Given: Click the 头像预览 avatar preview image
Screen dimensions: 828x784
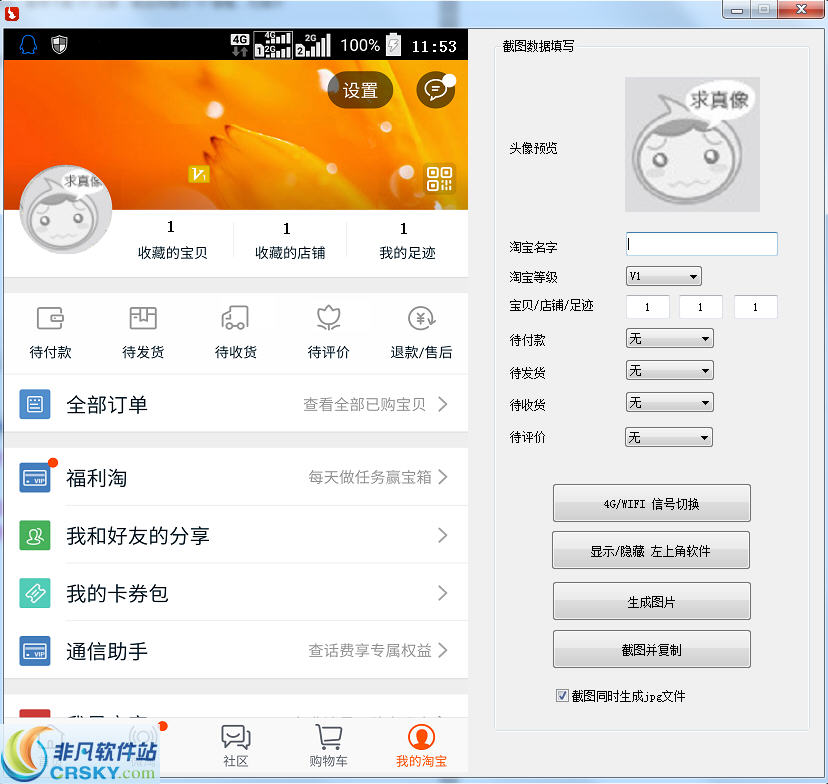Looking at the screenshot, I should tap(692, 145).
